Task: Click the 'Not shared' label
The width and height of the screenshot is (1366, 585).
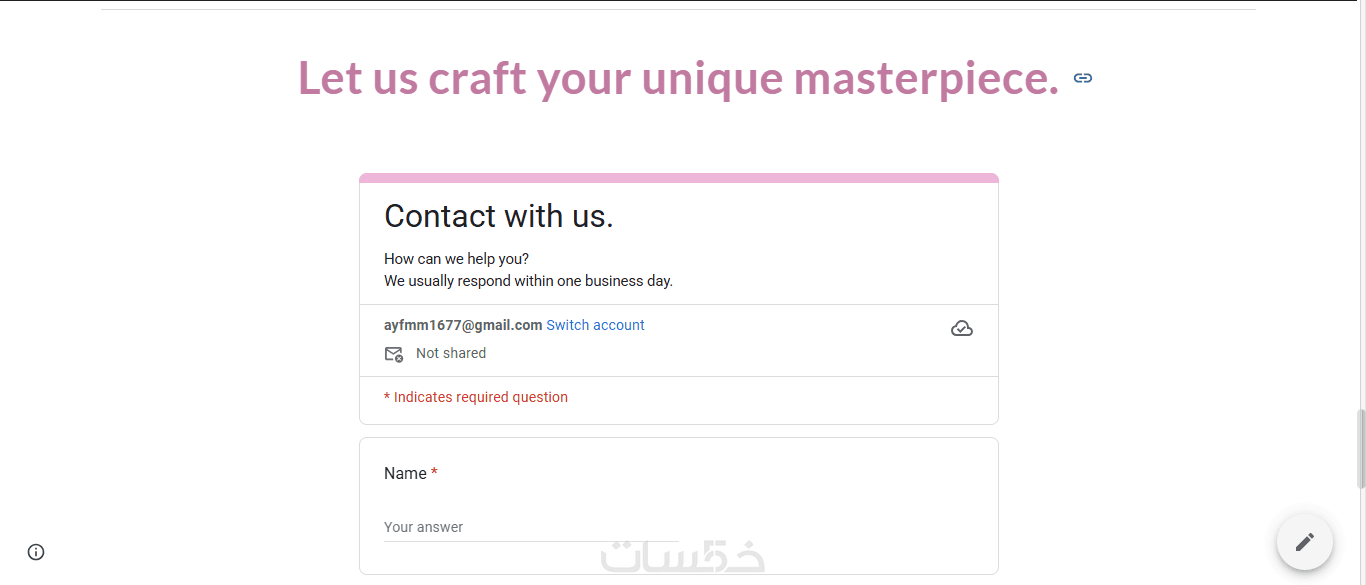Action: pyautogui.click(x=451, y=353)
